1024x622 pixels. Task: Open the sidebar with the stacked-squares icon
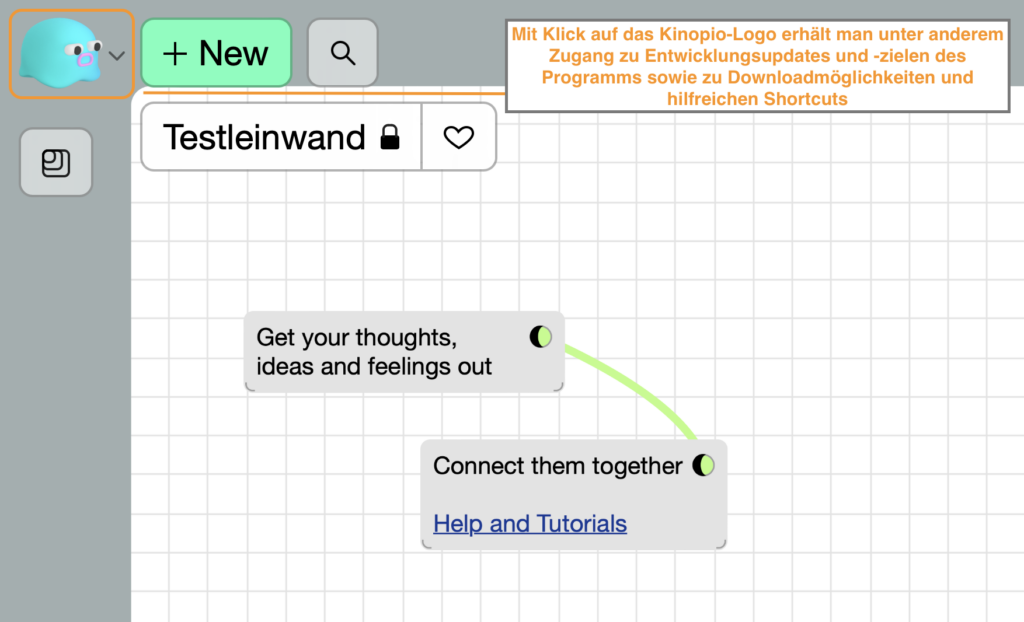coord(56,162)
